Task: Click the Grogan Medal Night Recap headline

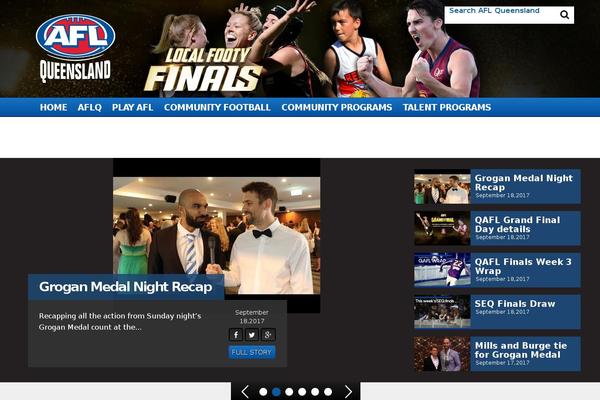Action: (x=126, y=287)
